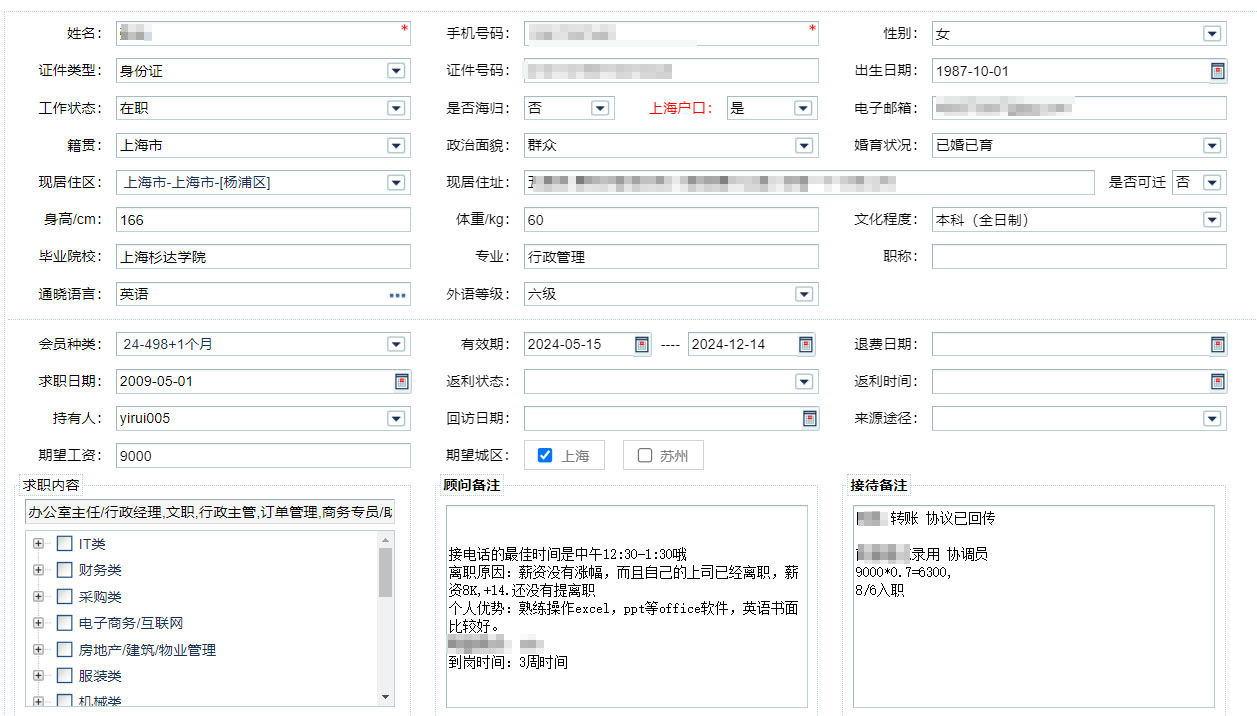Click the up arrow of the 求职内容 scrollbar
The height and width of the screenshot is (716, 1257).
[x=386, y=539]
